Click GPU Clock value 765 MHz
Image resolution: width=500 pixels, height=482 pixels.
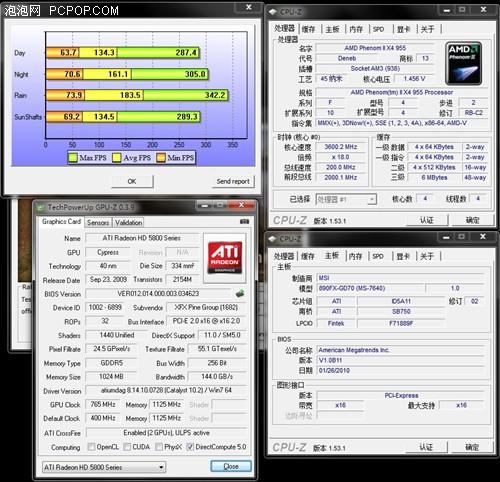point(103,404)
